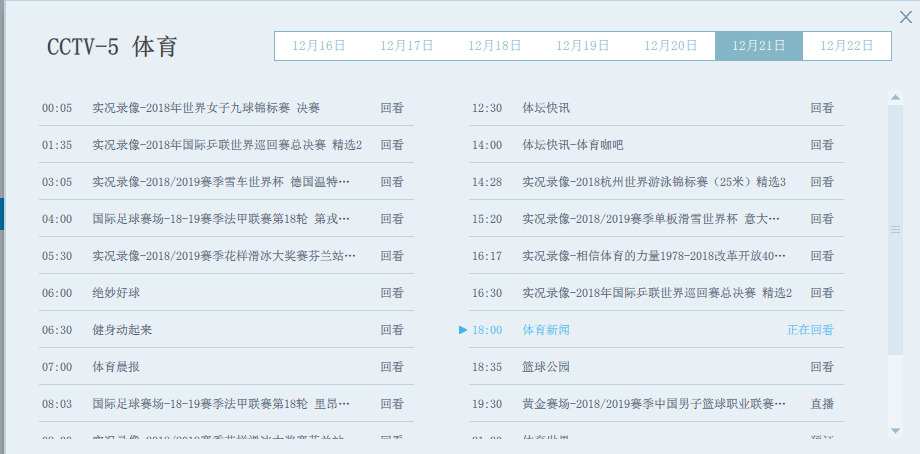The height and width of the screenshot is (454, 920).
Task: Switch to the 12月17日 date tab
Action: click(x=406, y=46)
